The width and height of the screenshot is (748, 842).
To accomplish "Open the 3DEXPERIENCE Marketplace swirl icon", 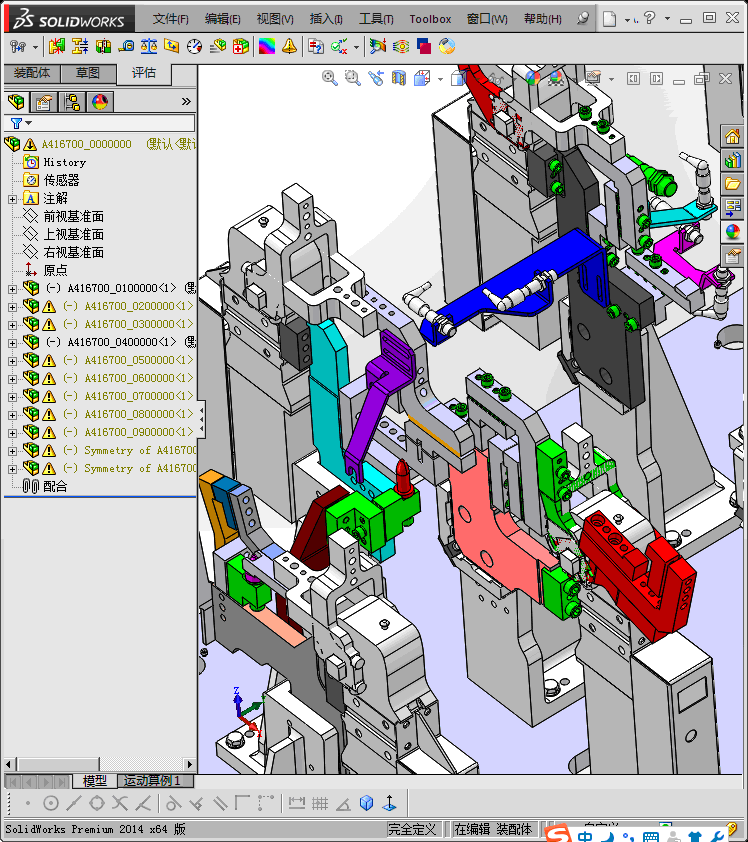I will [x=447, y=47].
